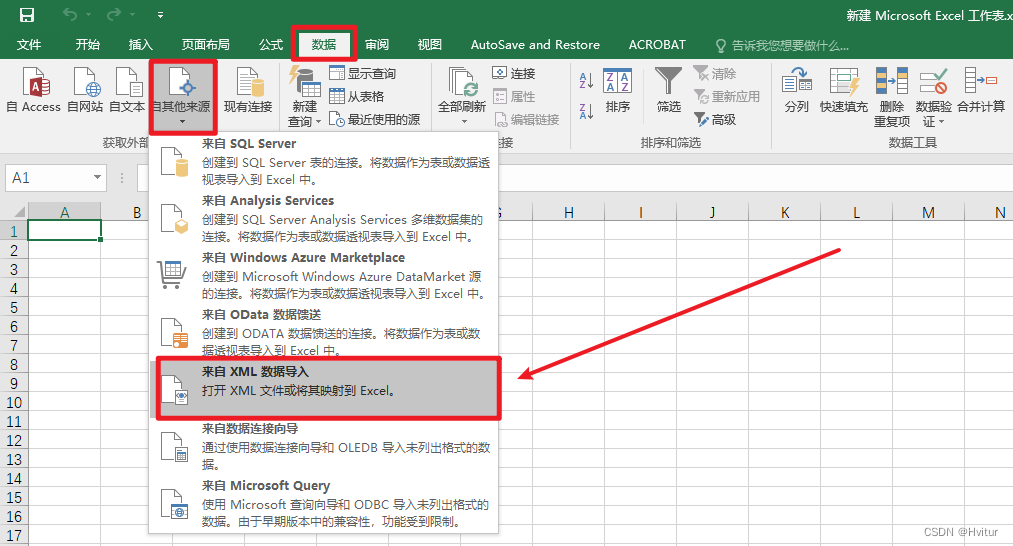Open 高级 advanced filter
This screenshot has width=1013, height=546.
(715, 120)
